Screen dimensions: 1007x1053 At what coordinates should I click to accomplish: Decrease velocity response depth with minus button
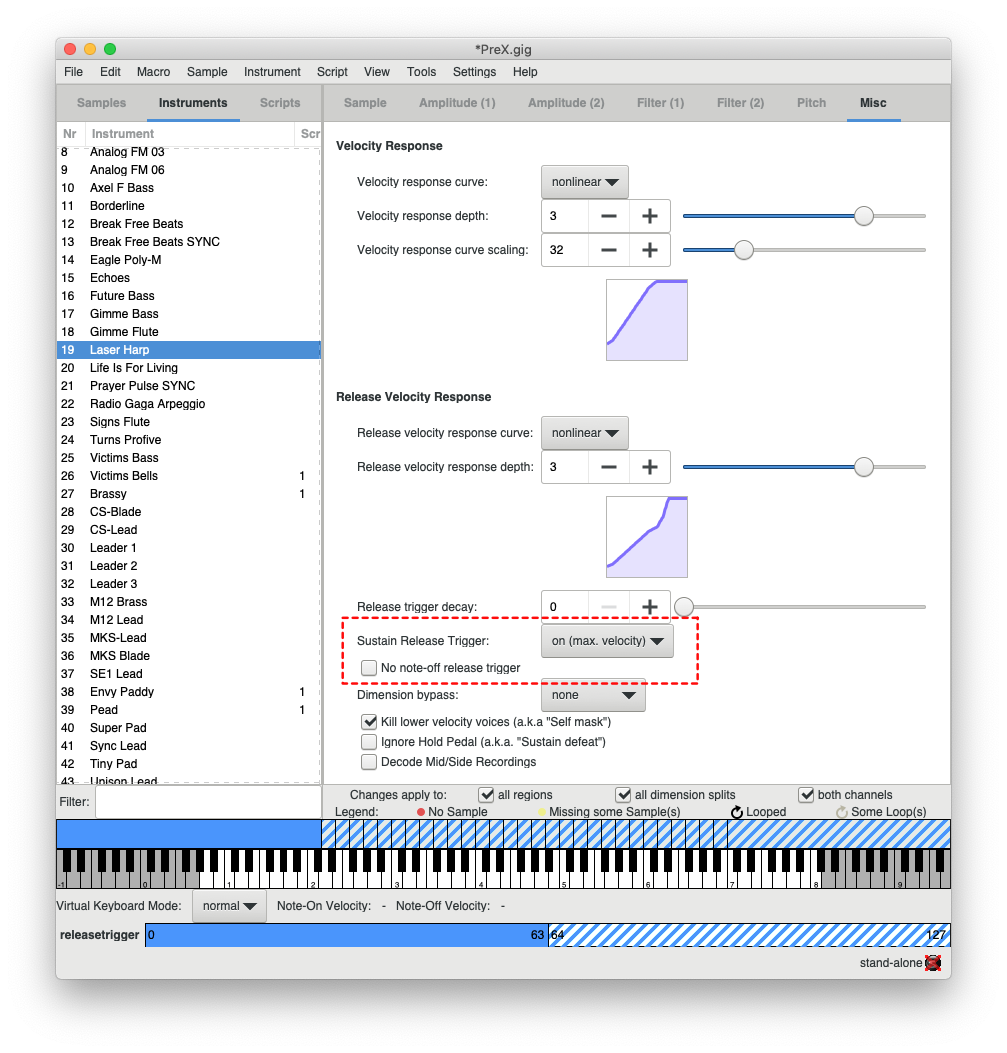pos(609,216)
